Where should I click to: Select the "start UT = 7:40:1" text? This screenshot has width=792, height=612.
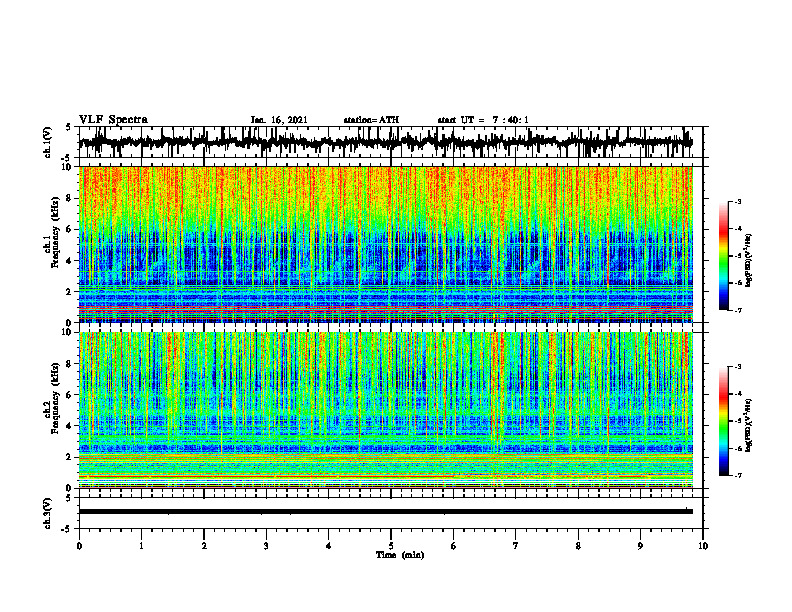[x=483, y=120]
